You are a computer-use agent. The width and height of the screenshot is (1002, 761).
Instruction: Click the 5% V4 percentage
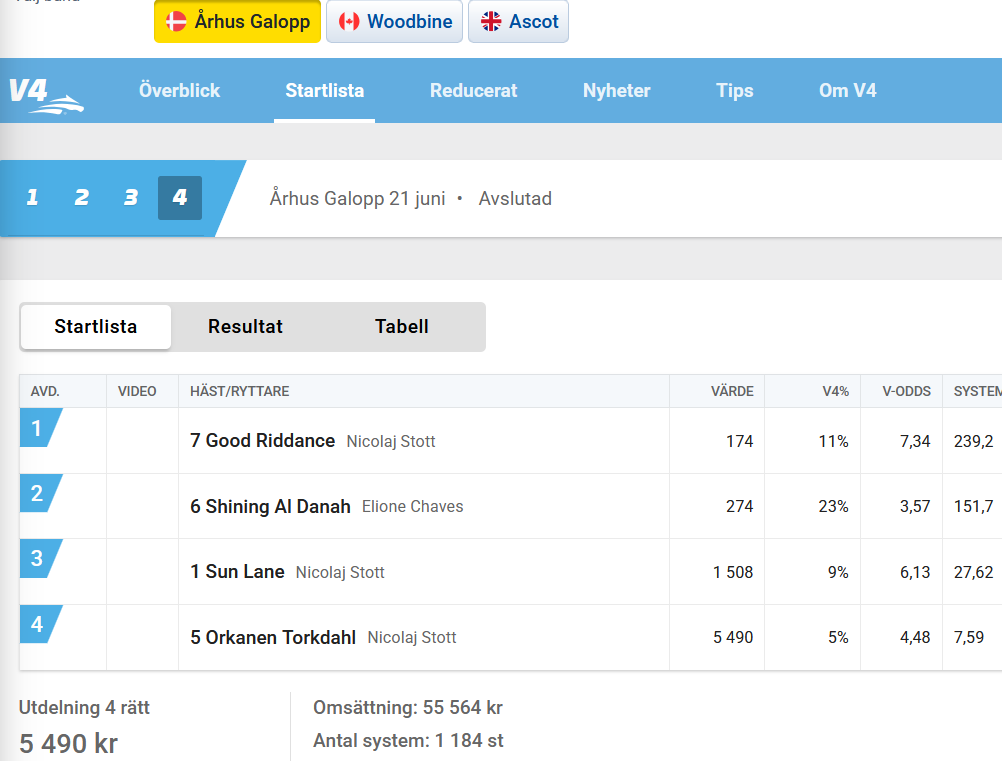[838, 638]
